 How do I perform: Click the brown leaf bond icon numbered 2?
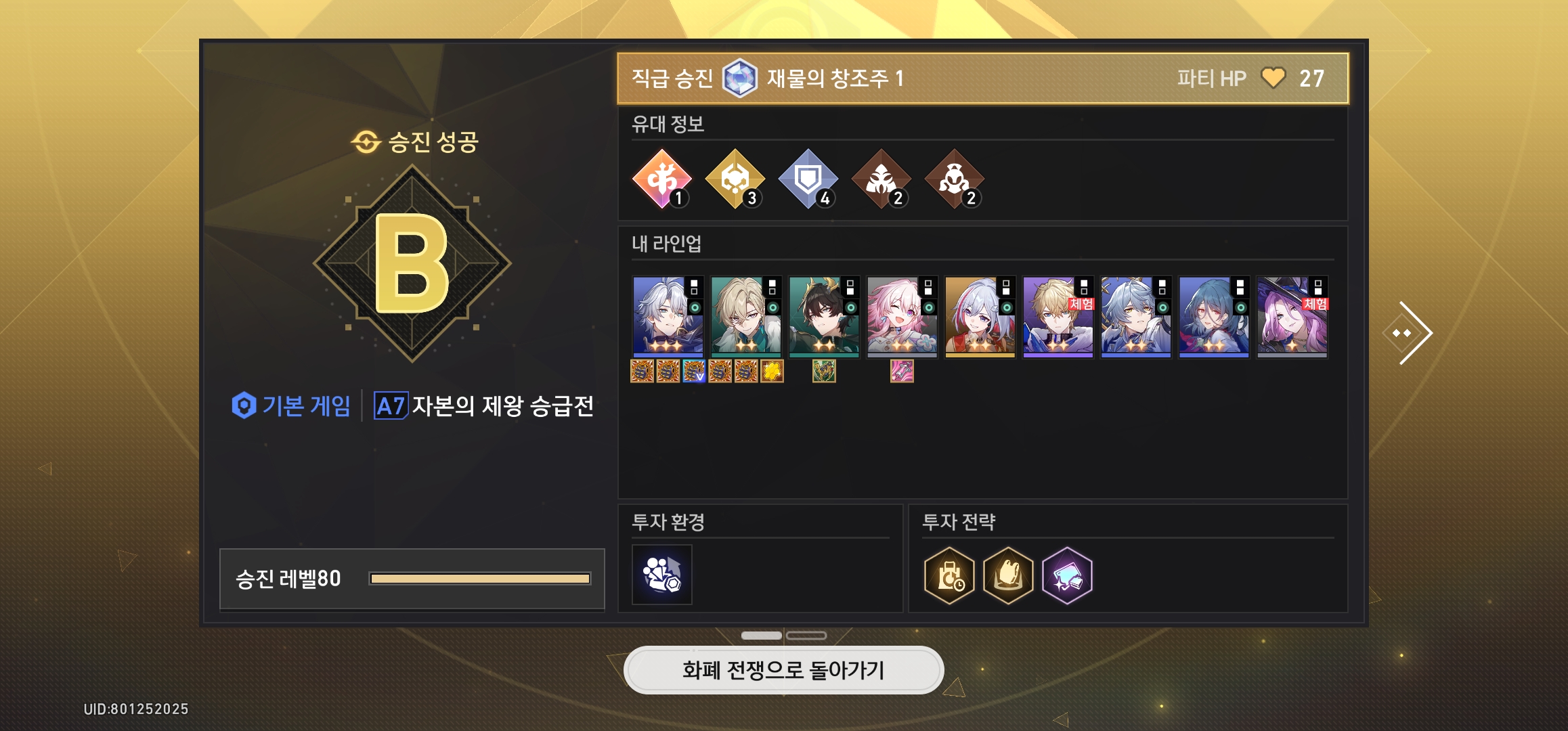tap(881, 179)
